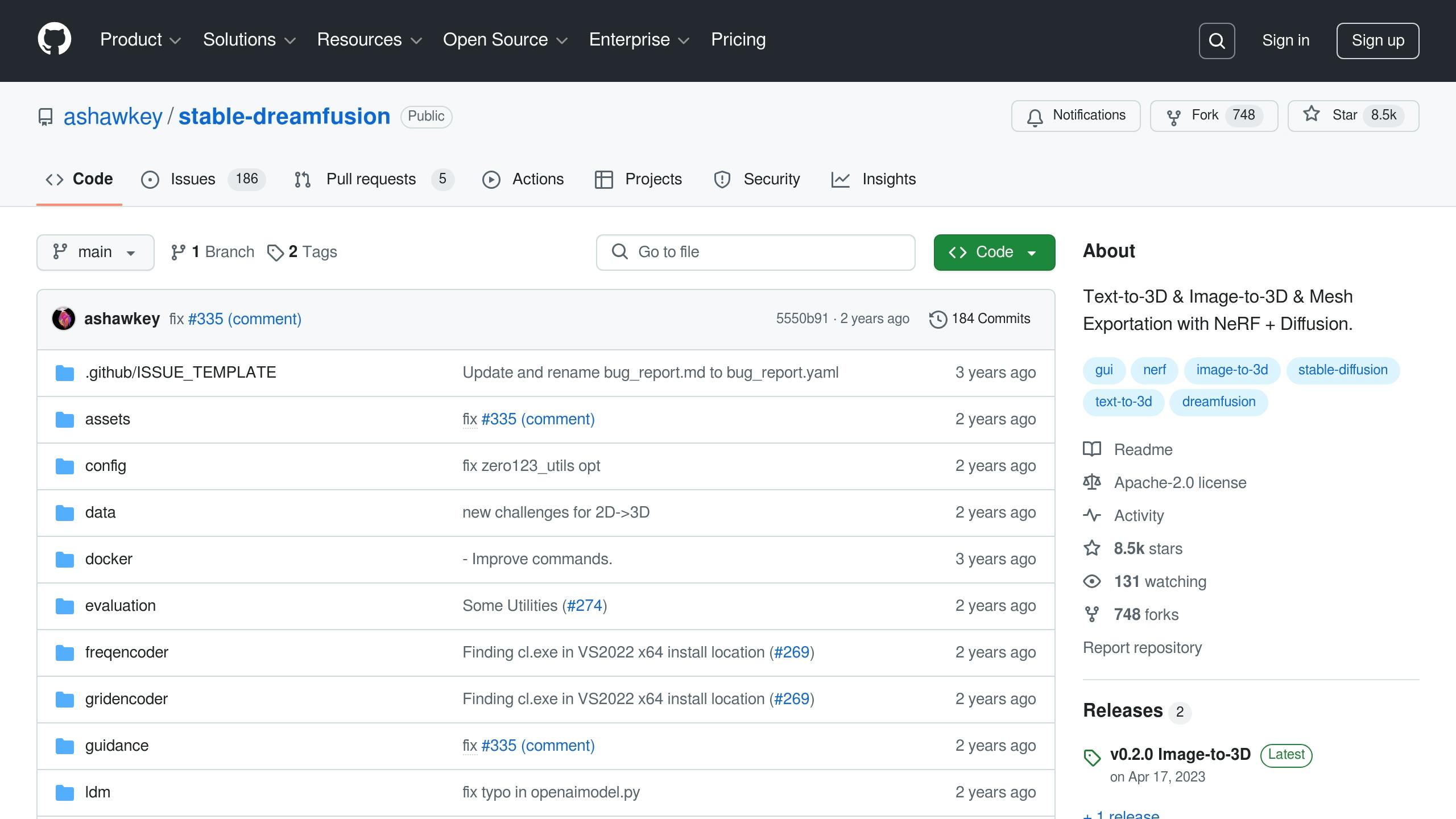The width and height of the screenshot is (1456, 819).
Task: Click the data folder icon
Action: pos(65,513)
